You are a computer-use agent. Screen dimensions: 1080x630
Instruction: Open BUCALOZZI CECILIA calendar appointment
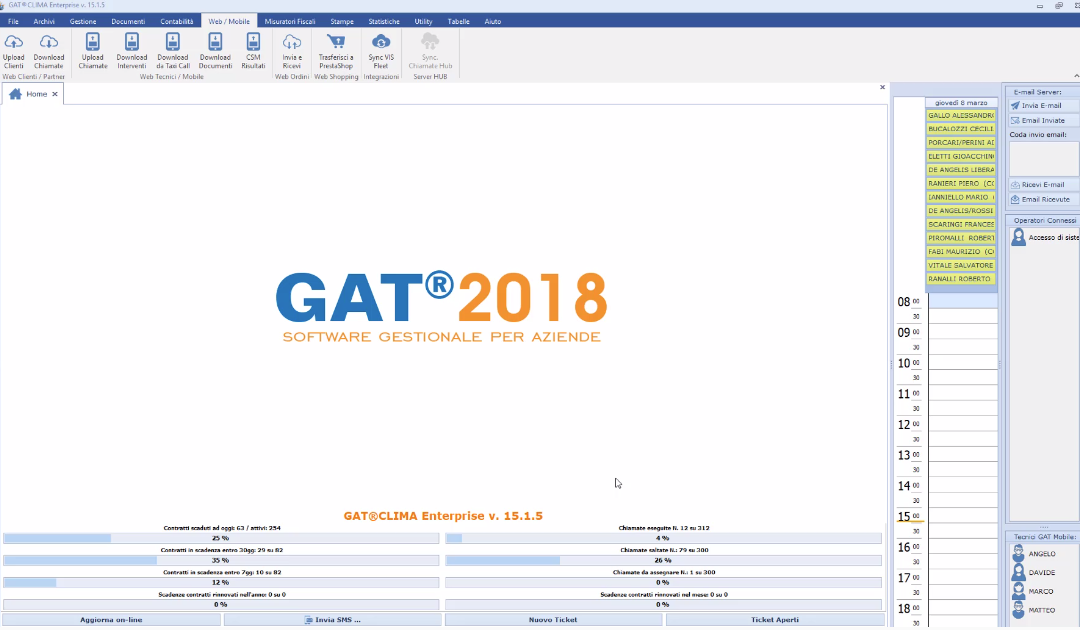tap(961, 129)
